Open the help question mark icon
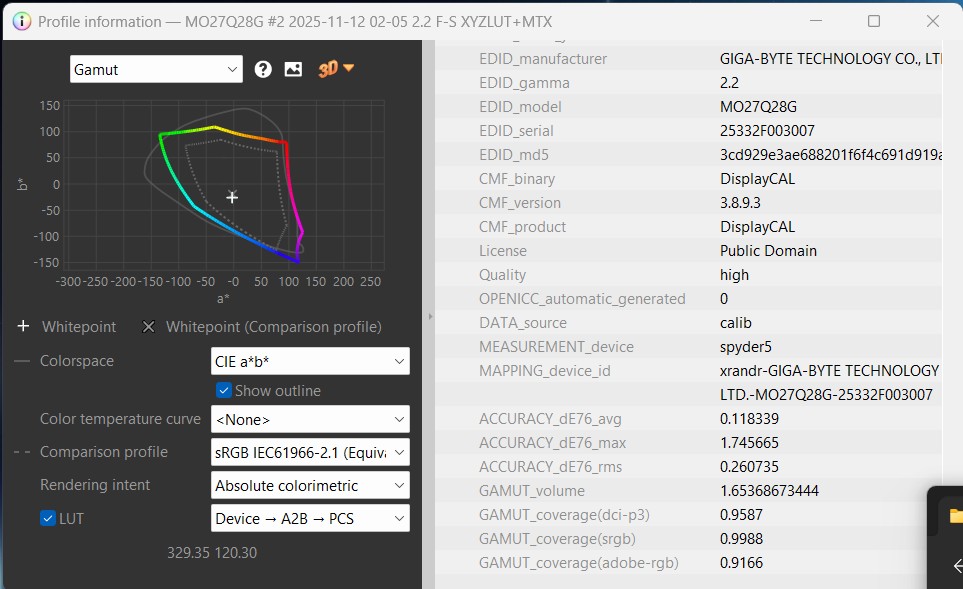Screen dimensions: 963x589 tap(262, 69)
